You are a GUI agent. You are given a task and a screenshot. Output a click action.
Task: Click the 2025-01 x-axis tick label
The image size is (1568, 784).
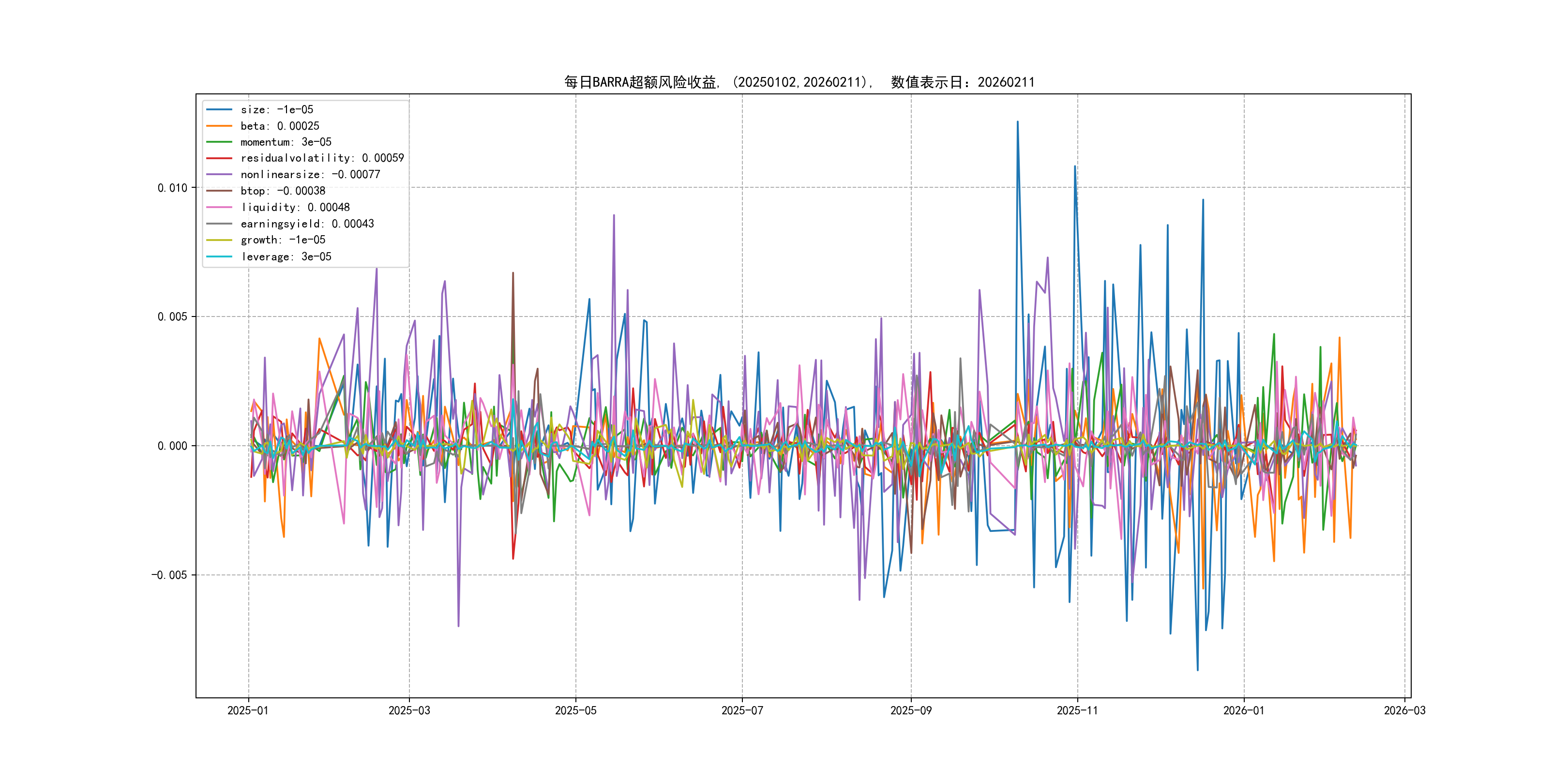(x=248, y=710)
